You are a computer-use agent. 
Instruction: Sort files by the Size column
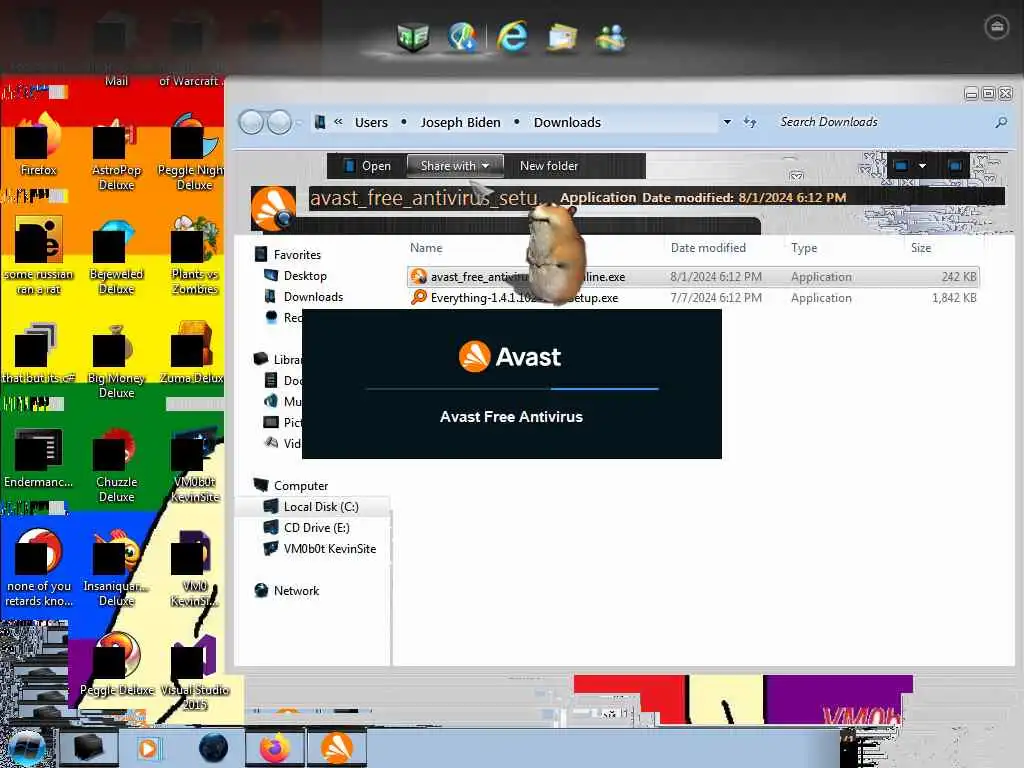coord(921,248)
